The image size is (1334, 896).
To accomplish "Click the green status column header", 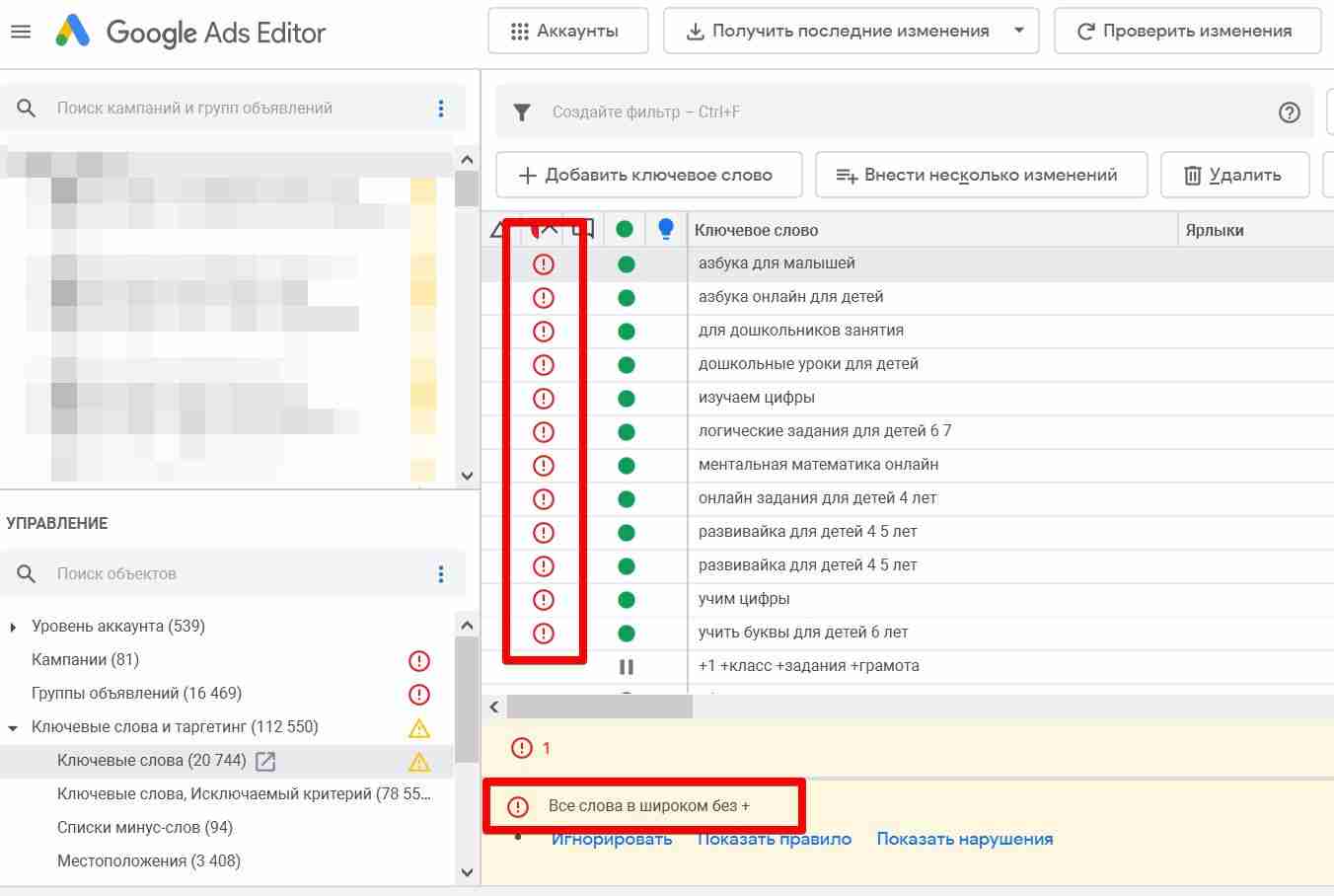I will 625,230.
